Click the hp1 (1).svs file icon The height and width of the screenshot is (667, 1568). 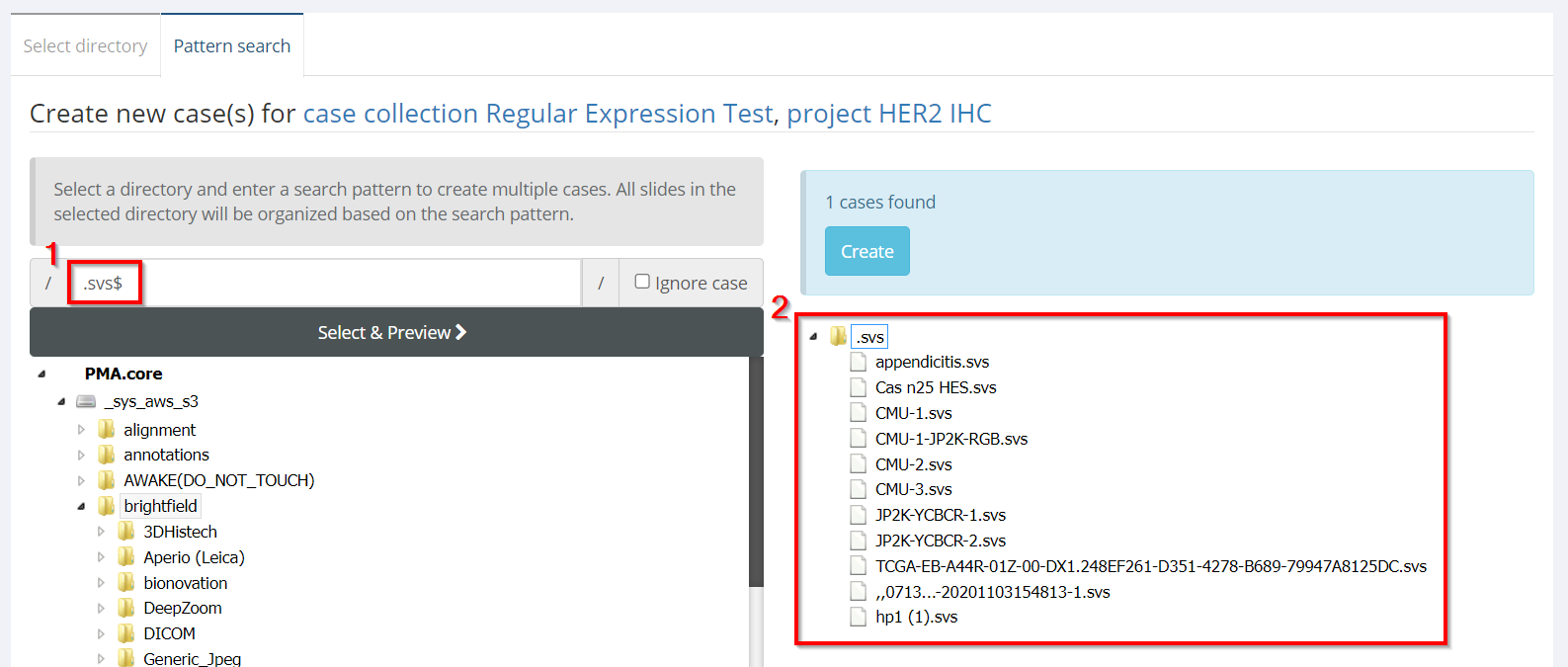[x=858, y=617]
